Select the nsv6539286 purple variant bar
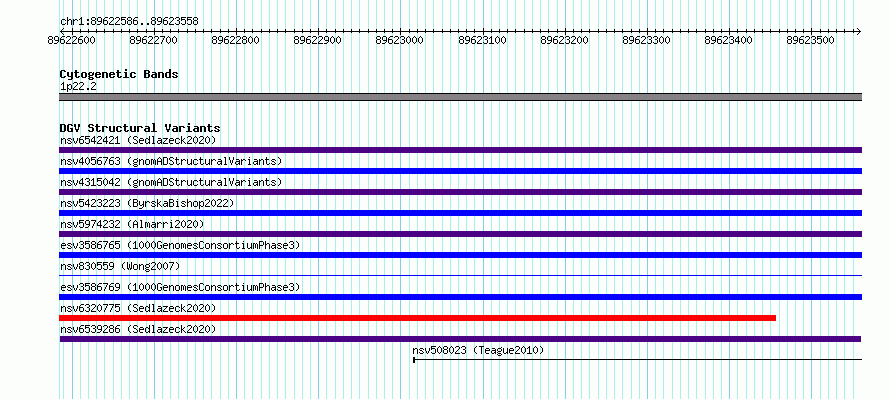890x399 pixels. [460, 339]
